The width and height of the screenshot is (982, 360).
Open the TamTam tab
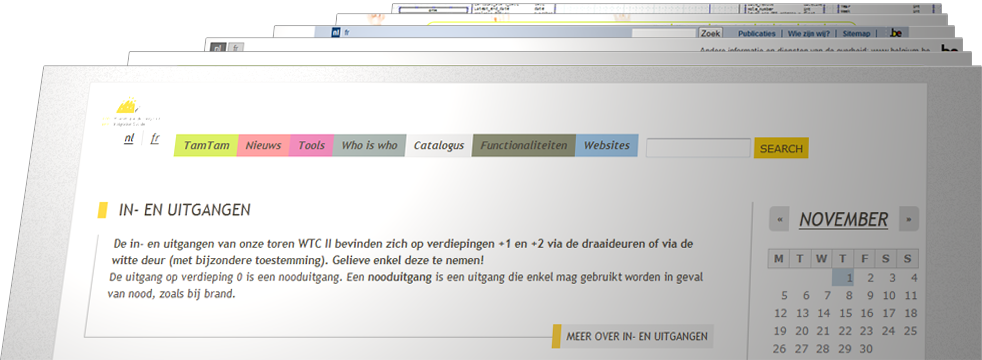[206, 145]
